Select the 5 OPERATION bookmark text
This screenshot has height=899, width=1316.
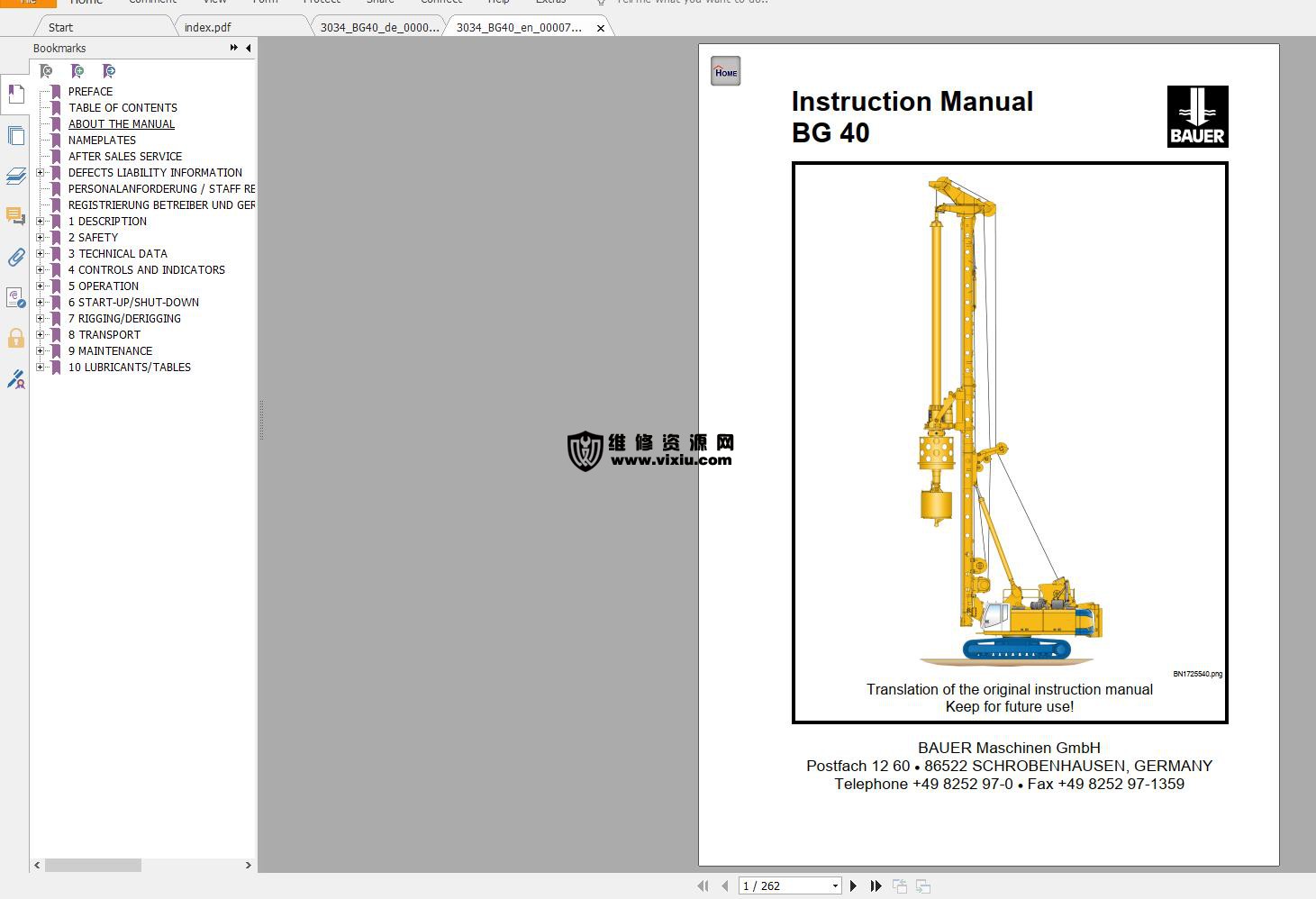click(x=104, y=286)
